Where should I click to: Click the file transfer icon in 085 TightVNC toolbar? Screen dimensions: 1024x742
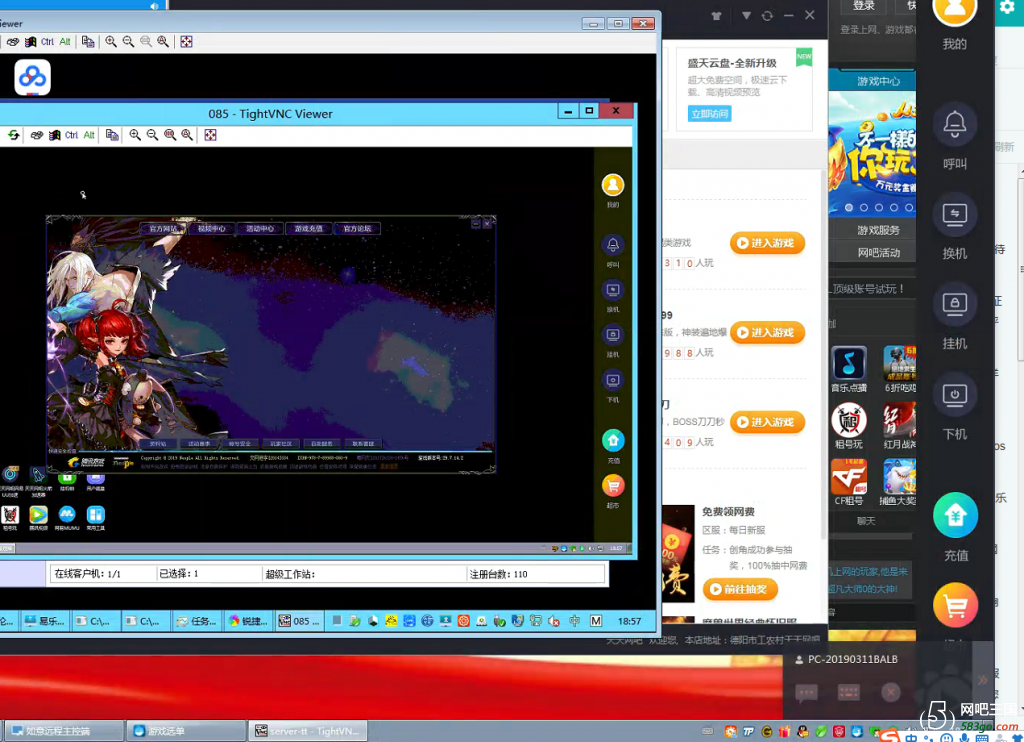112,135
